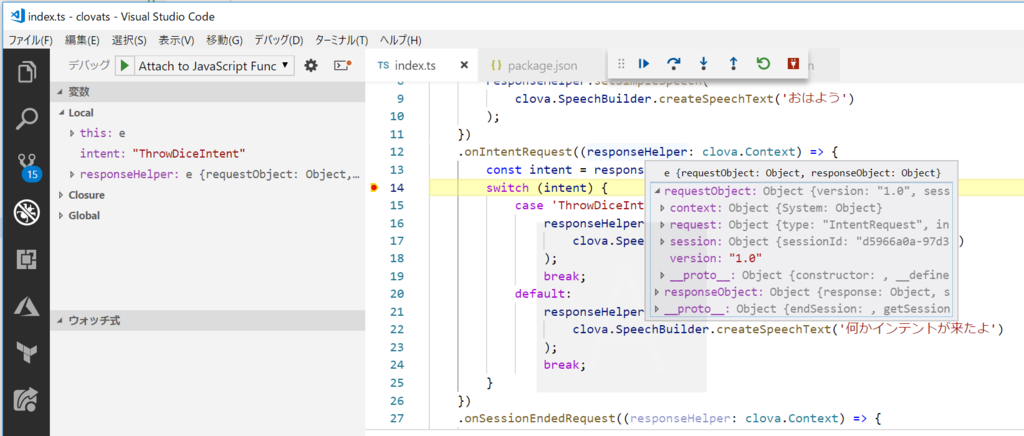Step into the function
This screenshot has width=1024, height=436.
[x=703, y=63]
